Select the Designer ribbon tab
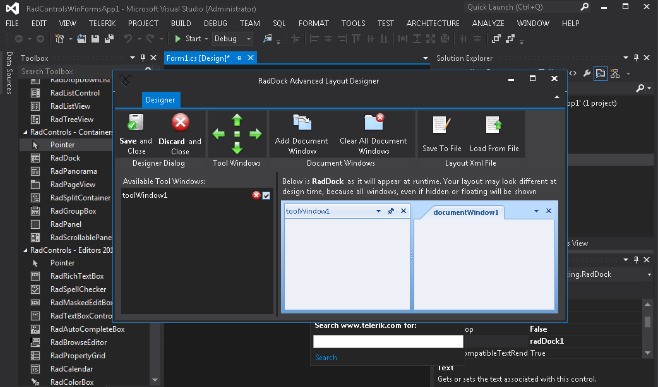 (160, 100)
